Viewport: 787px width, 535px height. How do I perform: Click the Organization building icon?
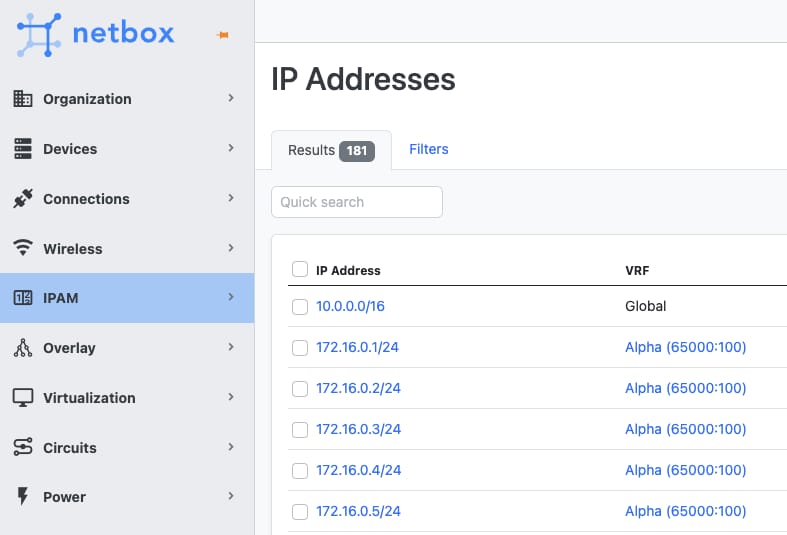tap(23, 99)
